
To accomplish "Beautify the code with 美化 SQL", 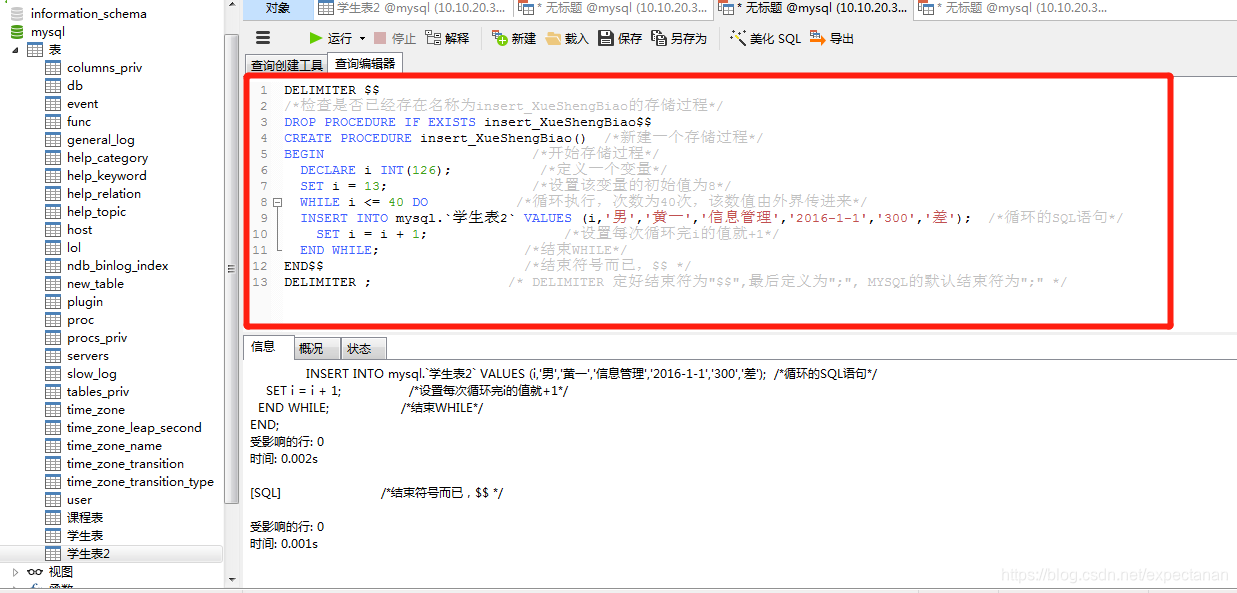I will [765, 38].
